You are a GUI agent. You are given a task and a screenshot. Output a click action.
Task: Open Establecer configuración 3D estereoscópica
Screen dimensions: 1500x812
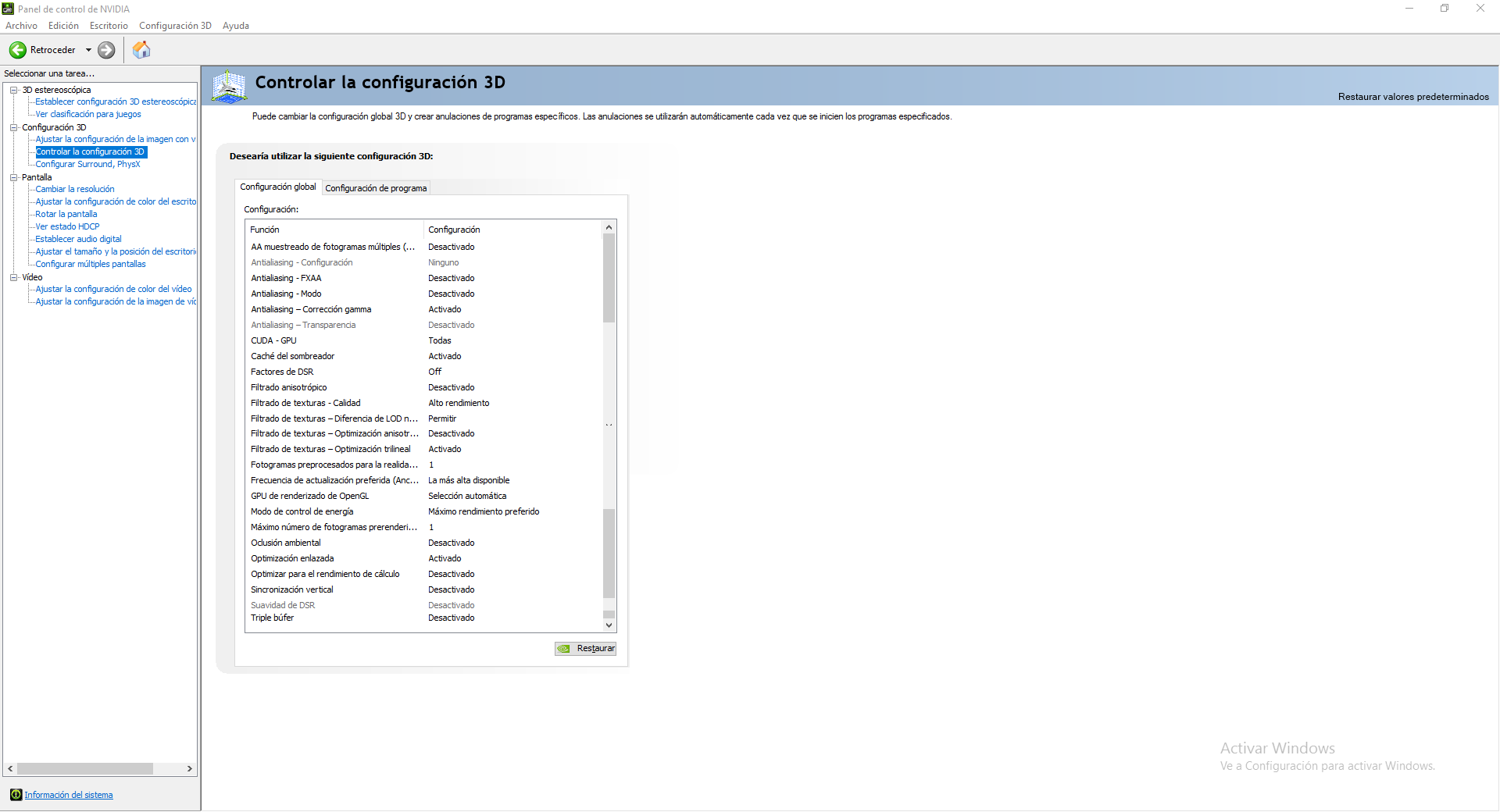click(116, 101)
